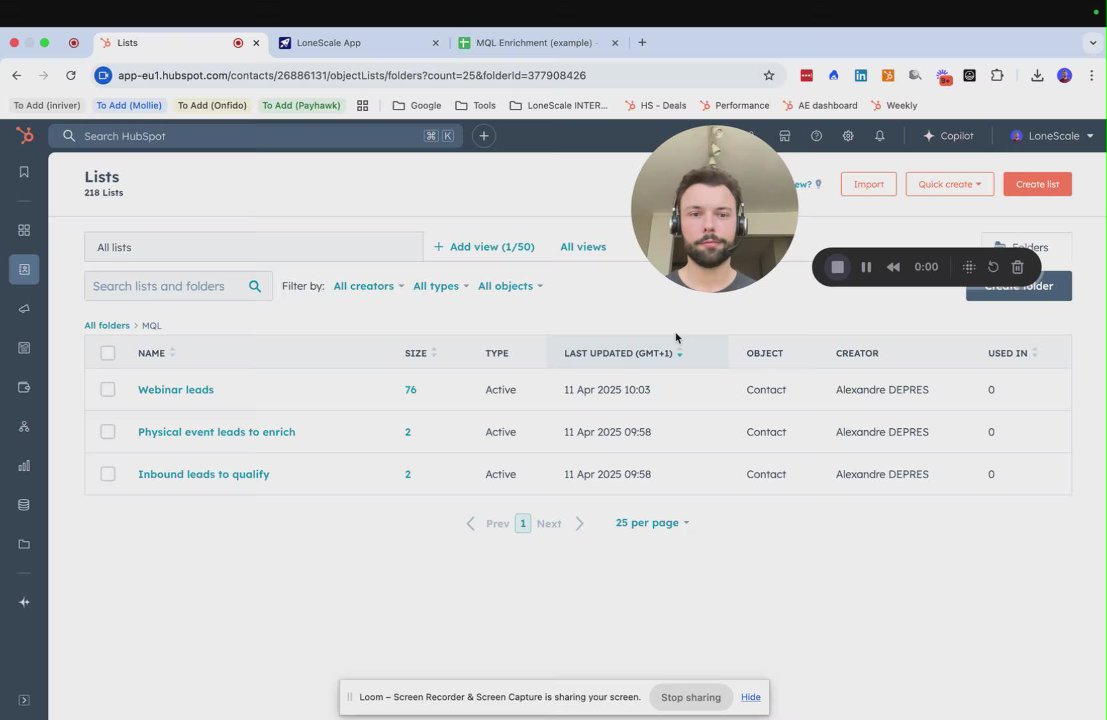Click the HubSpot sprocket logo
Screen dimensions: 1107x720
click(25, 135)
